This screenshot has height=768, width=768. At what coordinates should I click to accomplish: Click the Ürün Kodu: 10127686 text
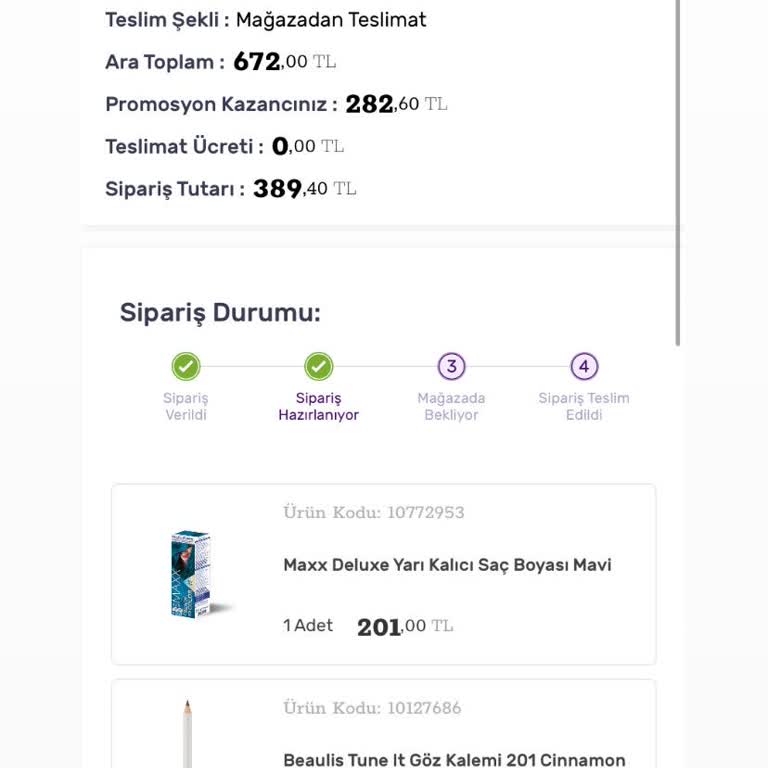[x=372, y=708]
